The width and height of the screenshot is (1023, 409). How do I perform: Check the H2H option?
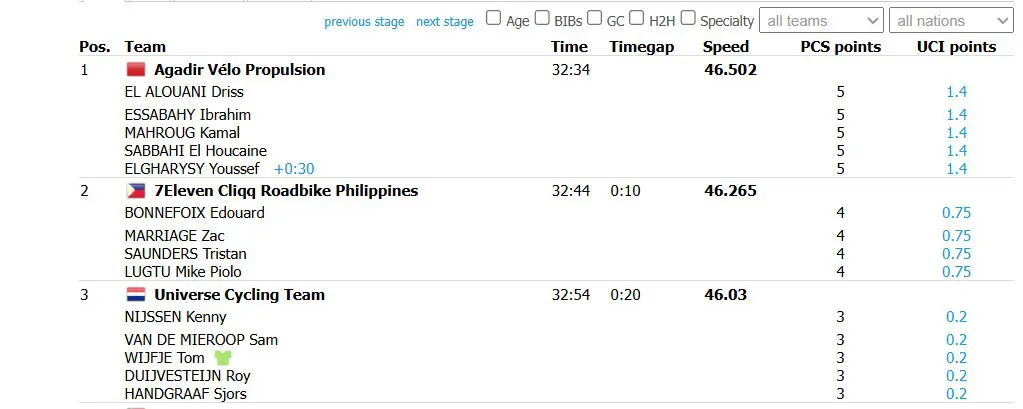pyautogui.click(x=637, y=18)
